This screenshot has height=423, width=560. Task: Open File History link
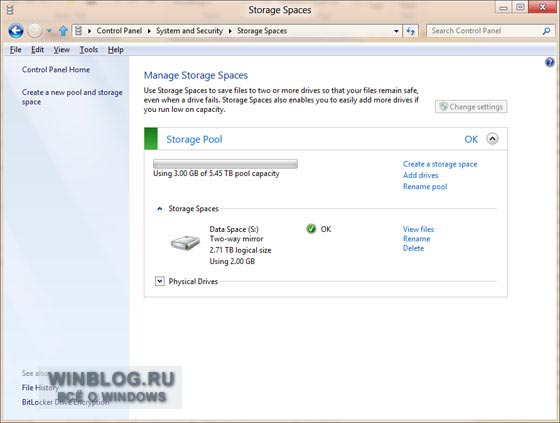tap(40, 388)
